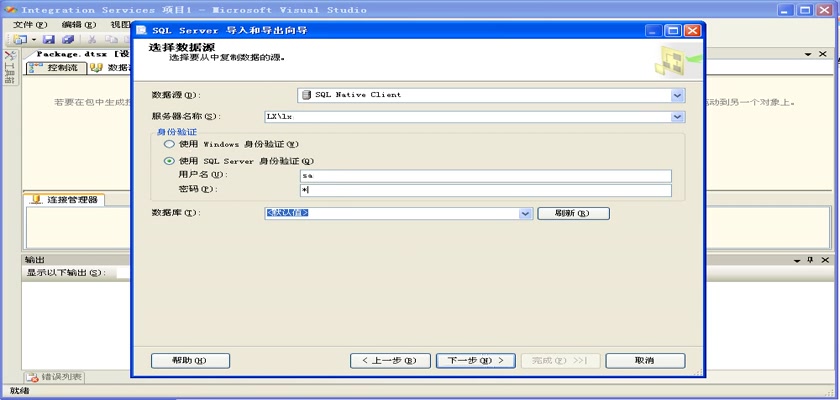Click the Cut scissors toolbar icon
This screenshot has height=400, width=840.
[x=92, y=39]
